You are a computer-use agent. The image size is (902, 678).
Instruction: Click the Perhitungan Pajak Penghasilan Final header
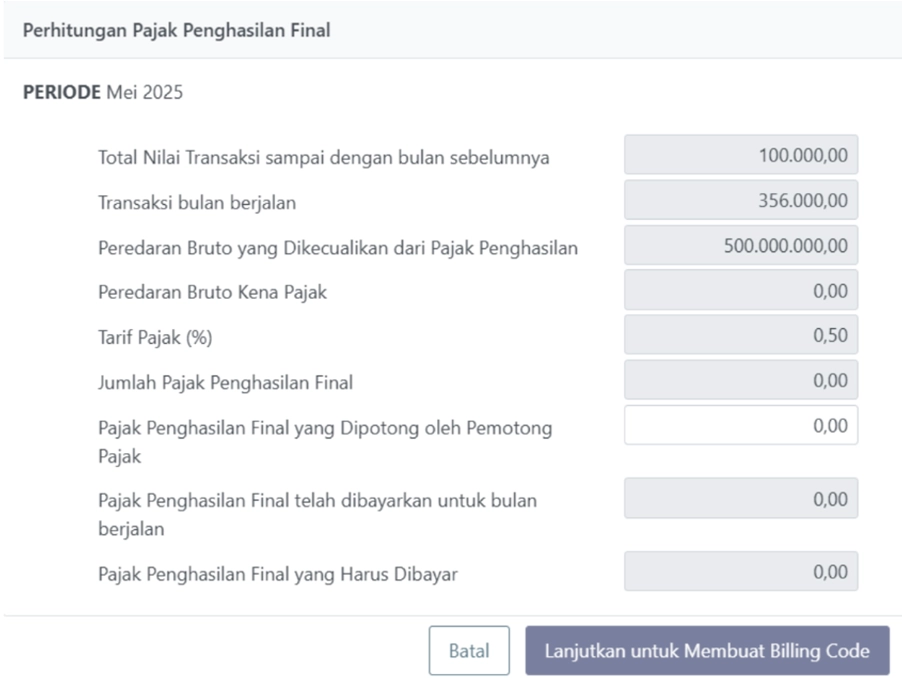coord(176,30)
